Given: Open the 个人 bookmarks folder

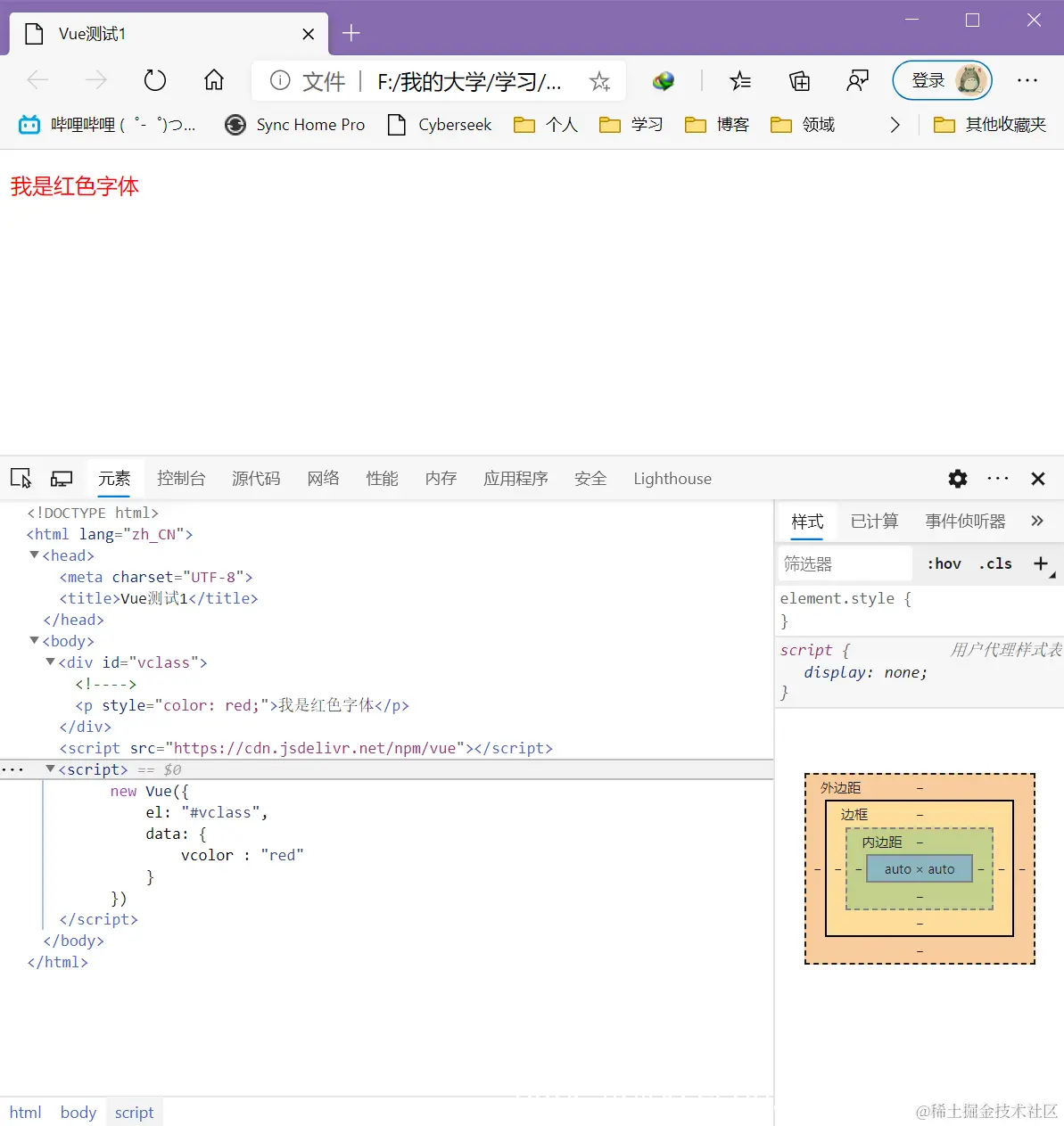Looking at the screenshot, I should (546, 125).
